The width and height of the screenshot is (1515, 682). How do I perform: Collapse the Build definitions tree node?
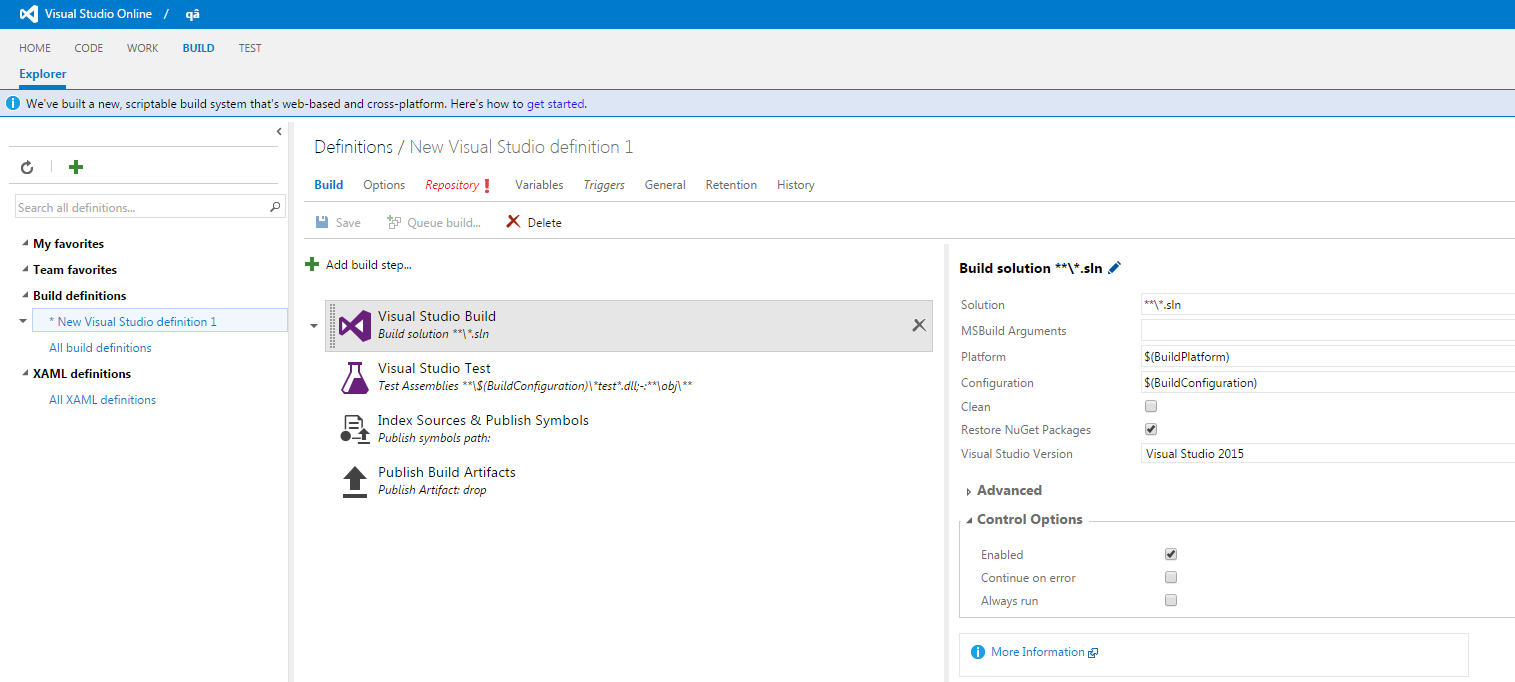(24, 295)
